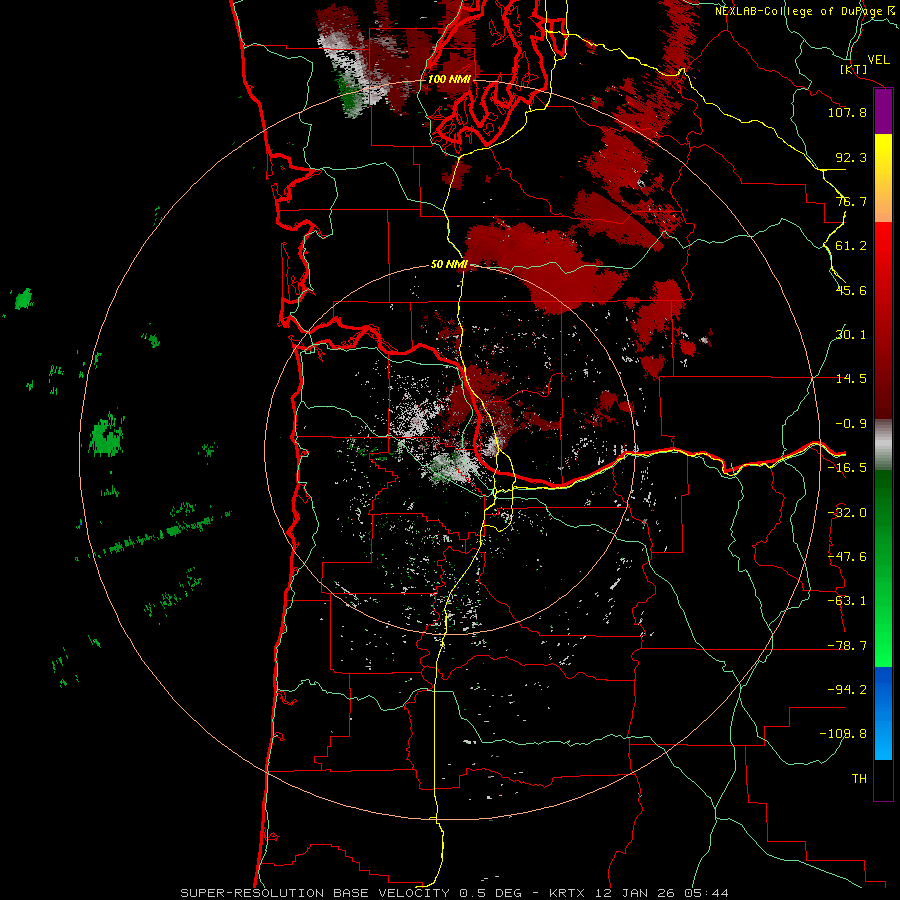Click the 30.1 legend value
Viewport: 900px width, 900px height.
pos(851,335)
